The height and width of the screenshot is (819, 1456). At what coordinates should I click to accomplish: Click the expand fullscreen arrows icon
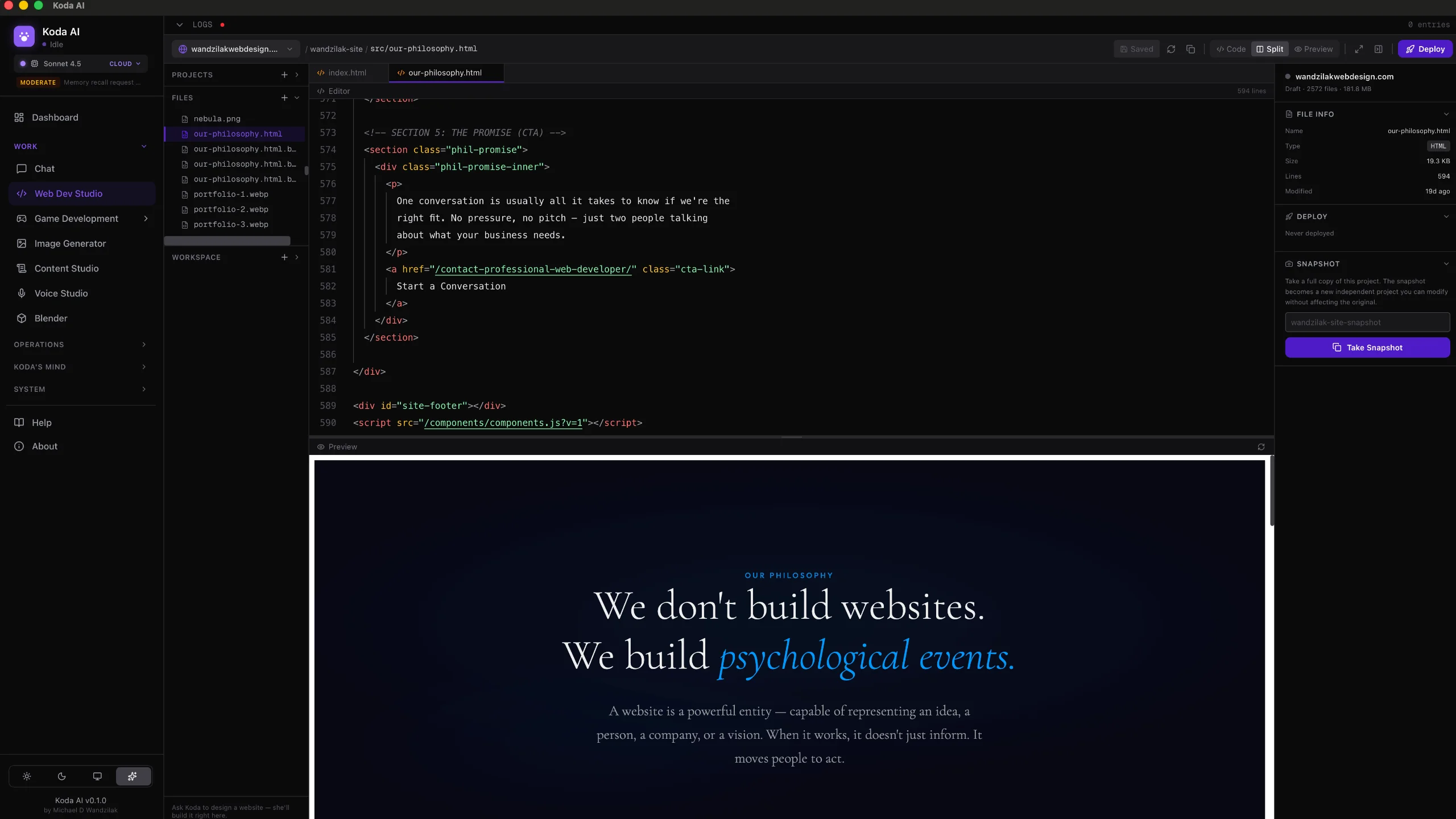[1359, 49]
